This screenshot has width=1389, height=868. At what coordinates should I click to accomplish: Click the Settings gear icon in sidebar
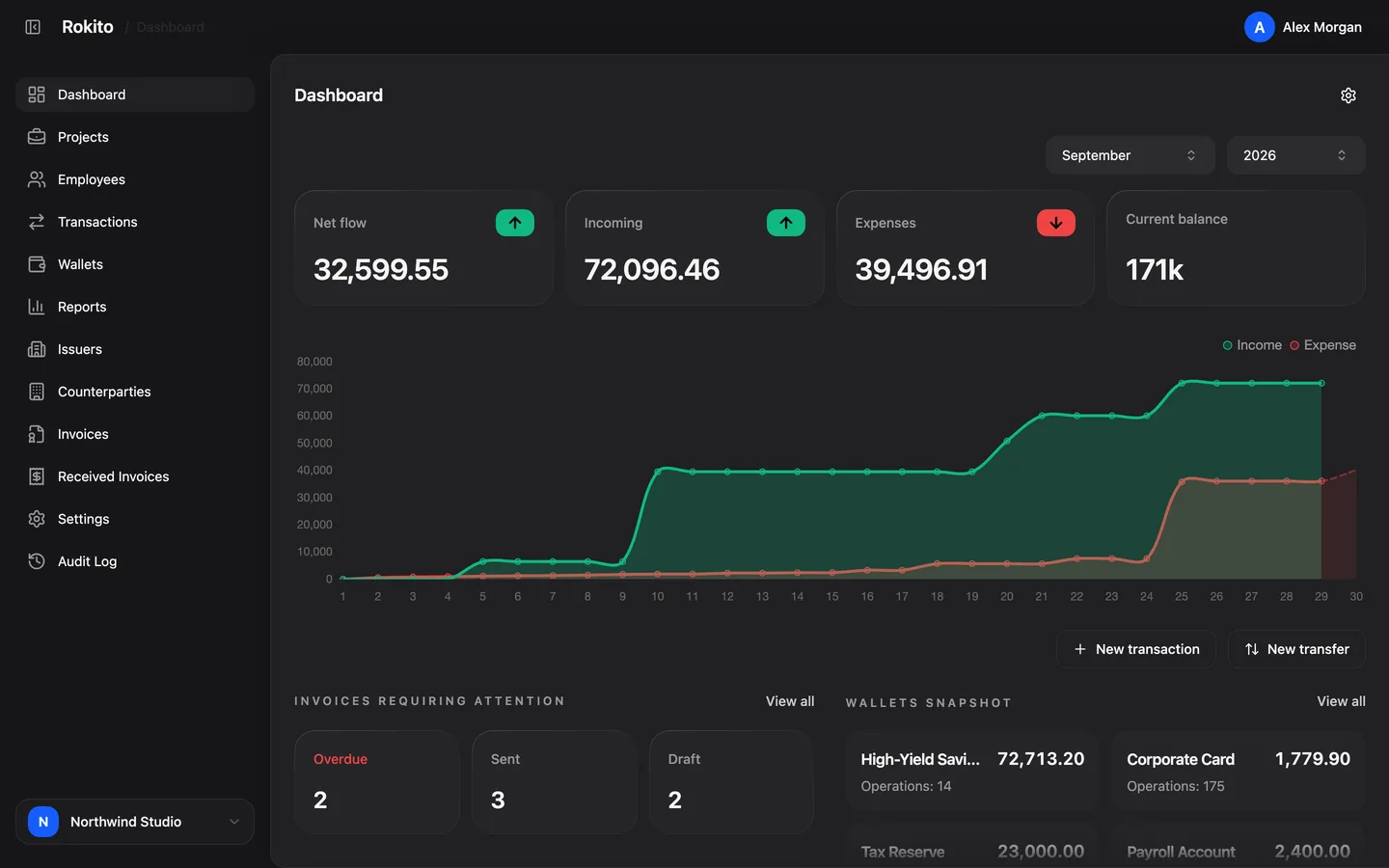click(x=37, y=519)
